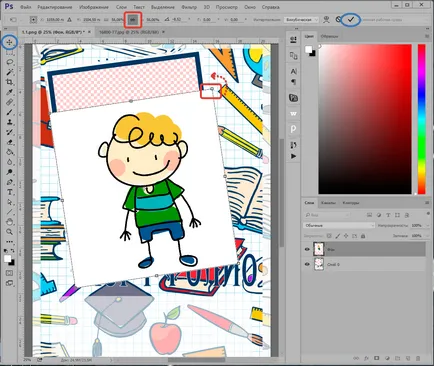Select the Pen tool
The height and width of the screenshot is (366, 434).
pyautogui.click(x=9, y=182)
